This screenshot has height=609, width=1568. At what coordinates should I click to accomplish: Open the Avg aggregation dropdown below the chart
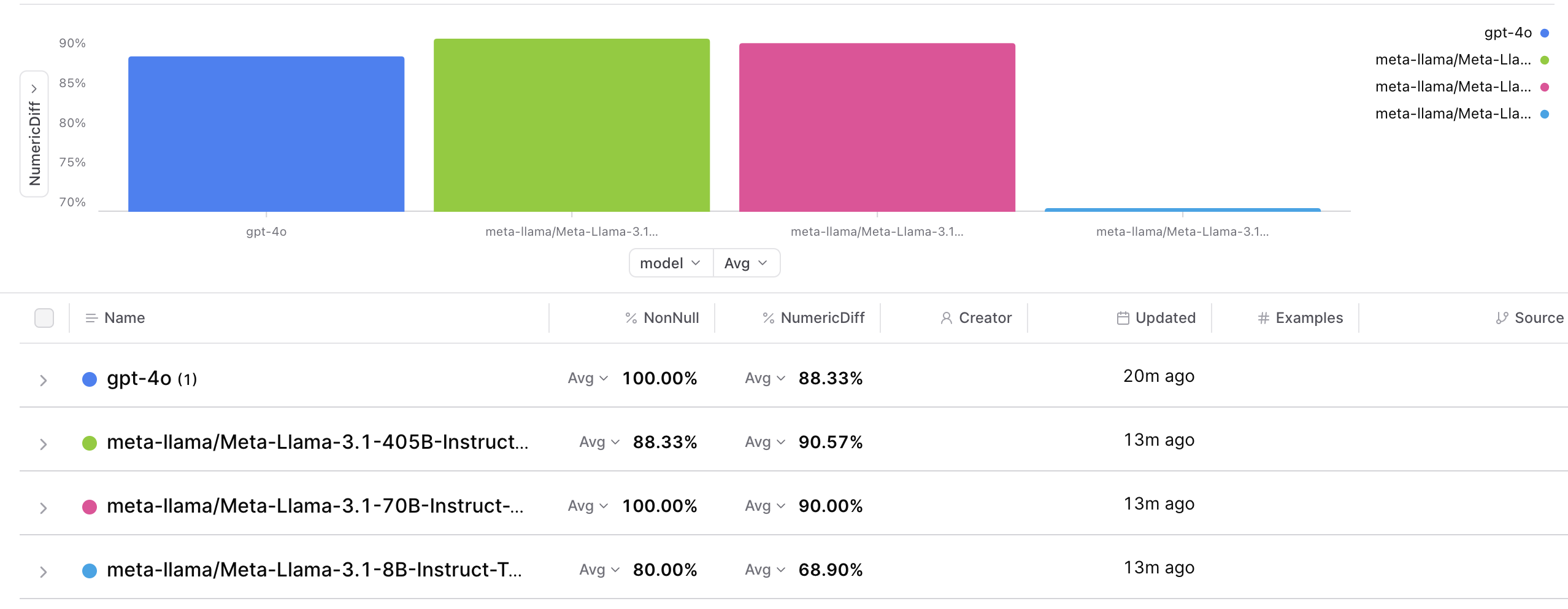point(746,263)
